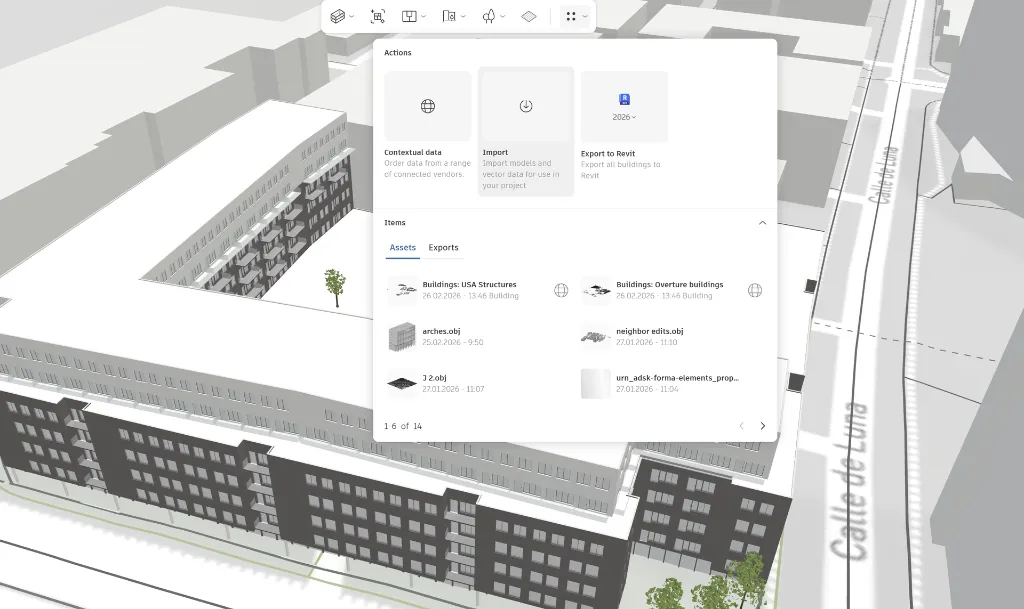Viewport: 1024px width, 609px height.
Task: Open dropdown arrow beside trees tool
Action: (x=503, y=16)
